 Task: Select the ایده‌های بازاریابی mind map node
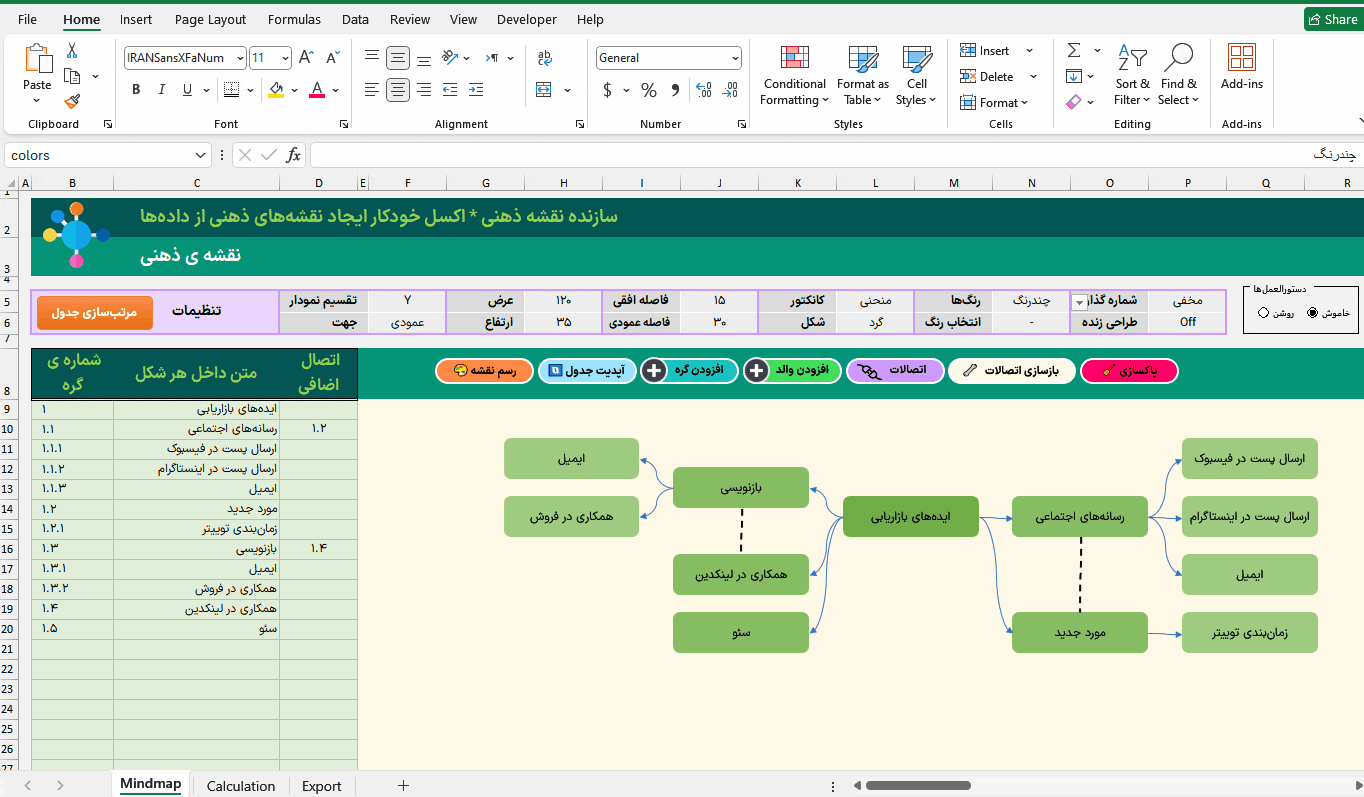[910, 516]
